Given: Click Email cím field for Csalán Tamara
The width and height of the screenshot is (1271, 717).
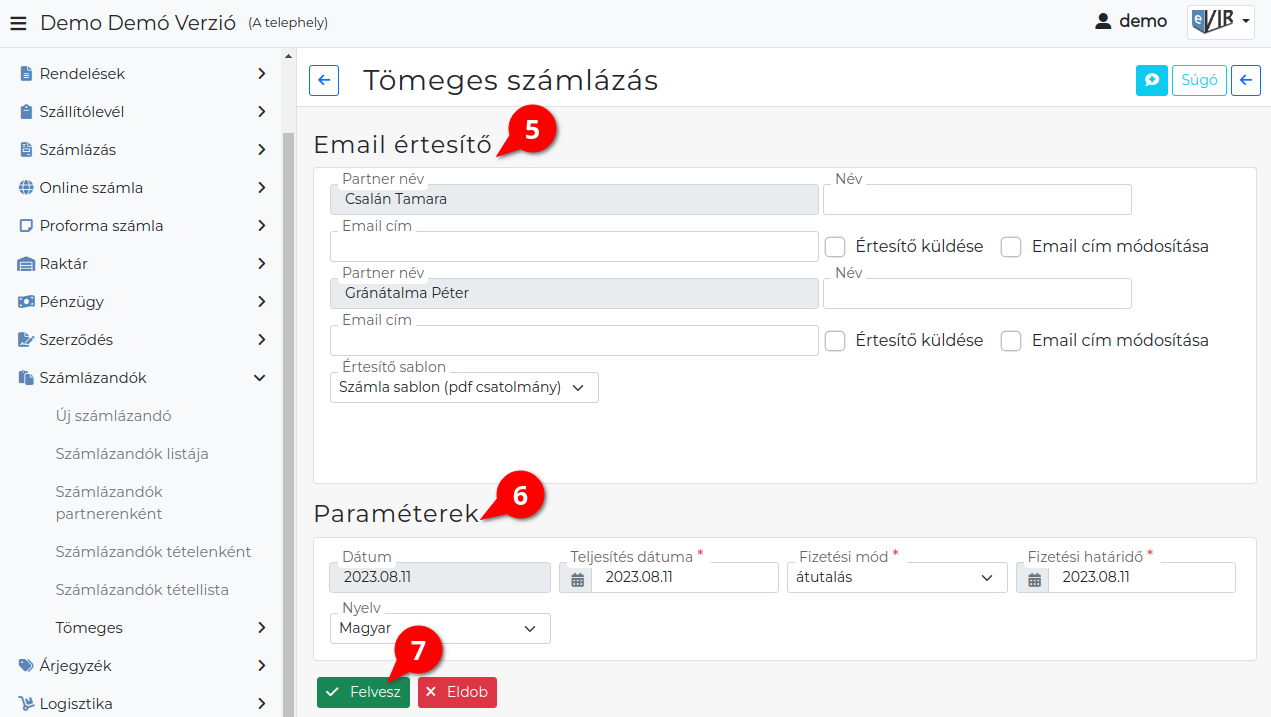Looking at the screenshot, I should coord(574,247).
